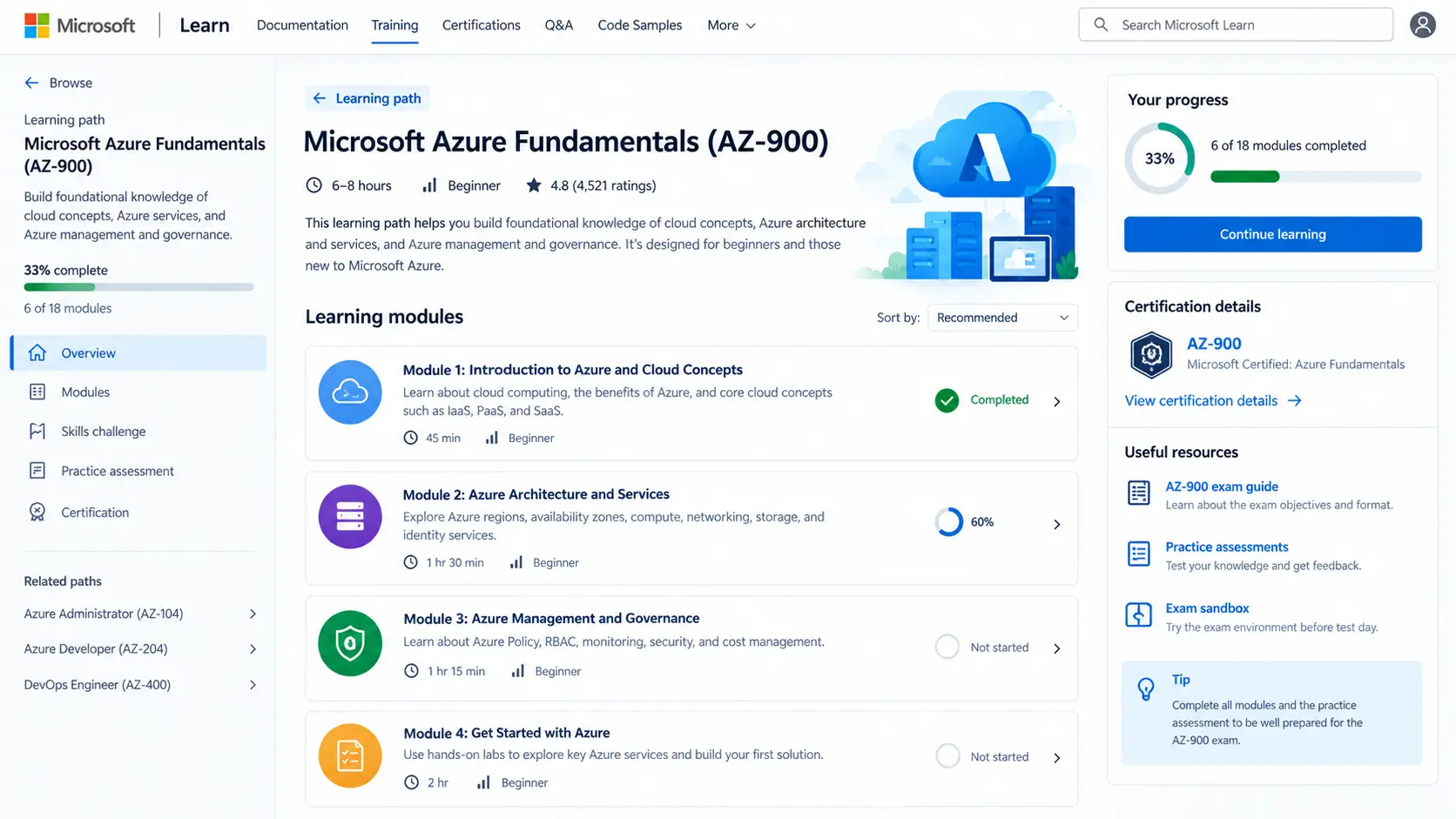The image size is (1456, 819).
Task: Select the Training tab
Action: pyautogui.click(x=394, y=25)
